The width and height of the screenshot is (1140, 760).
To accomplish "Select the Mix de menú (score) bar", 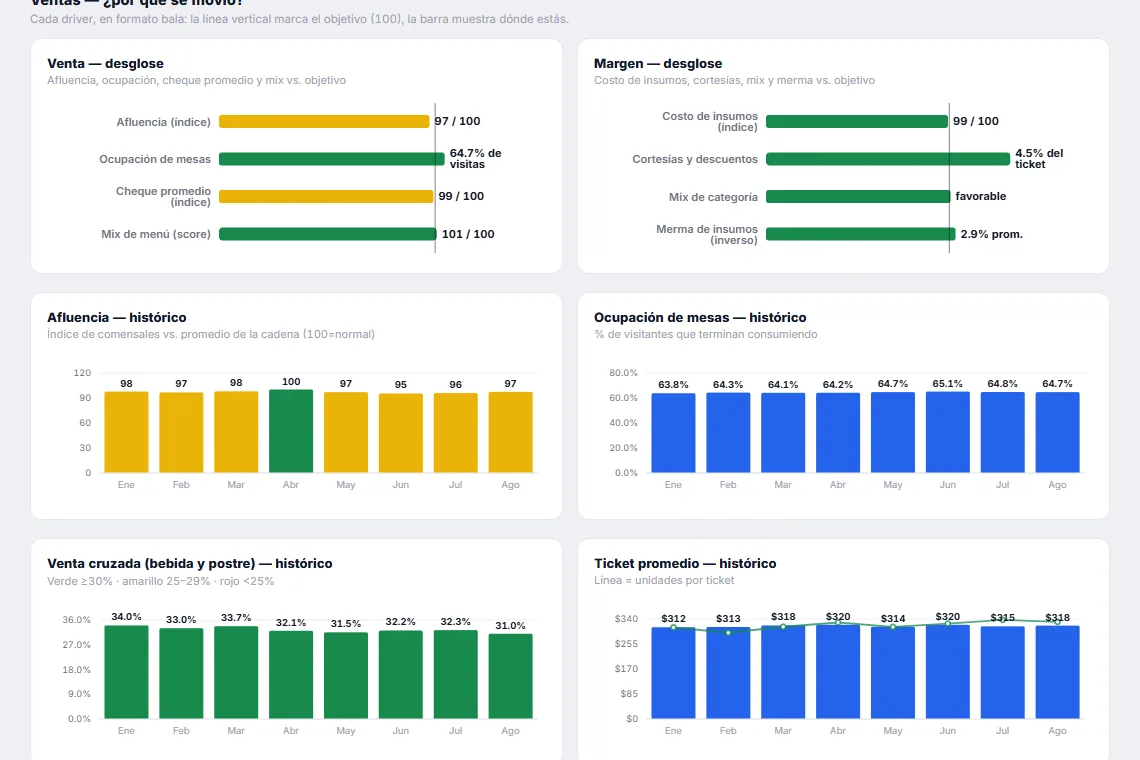I will coord(328,234).
